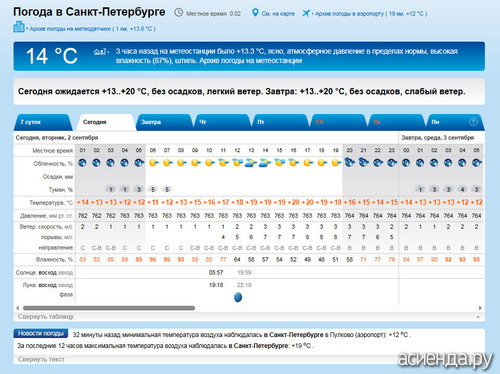Viewport: 500px width, 374px height.
Task: Switch to the Завтра tab
Action: pos(163,122)
